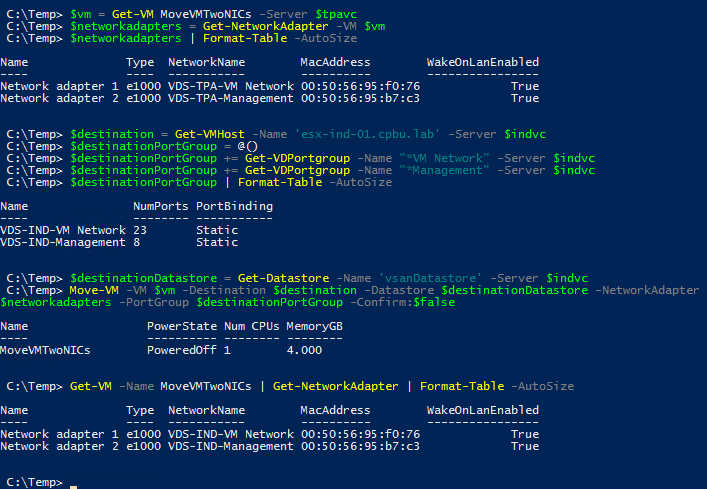Click the NumPorts column header
The width and height of the screenshot is (707, 489).
tap(161, 206)
